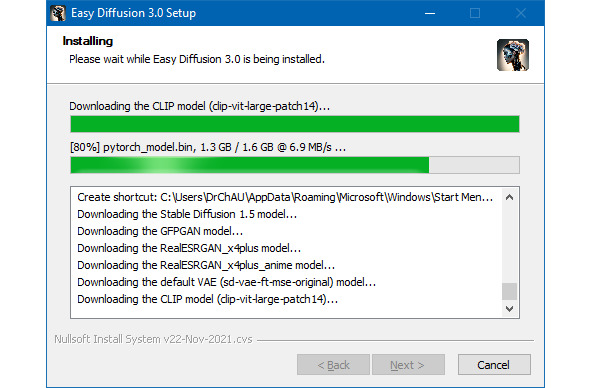This screenshot has width=591, height=388.
Task: Select the default VAE model log entry
Action: click(x=227, y=282)
